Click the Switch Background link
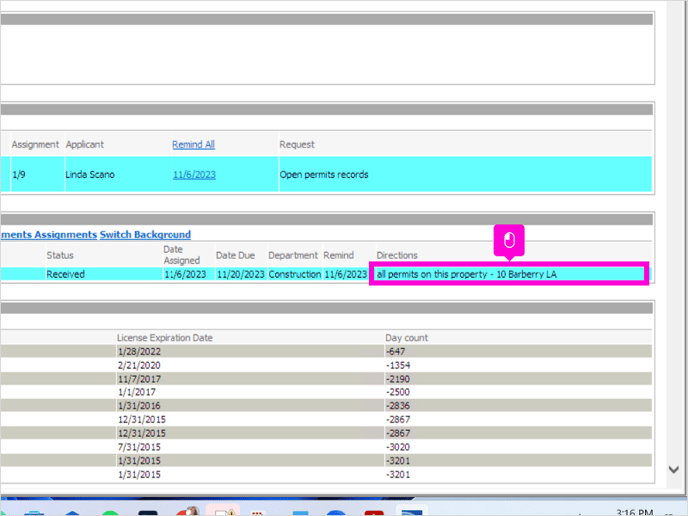 145,235
